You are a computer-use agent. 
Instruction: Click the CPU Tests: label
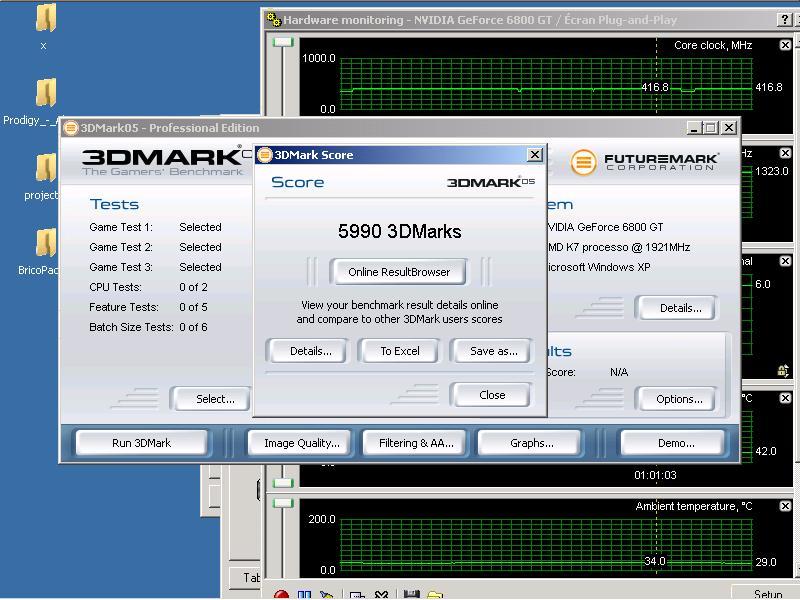115,287
